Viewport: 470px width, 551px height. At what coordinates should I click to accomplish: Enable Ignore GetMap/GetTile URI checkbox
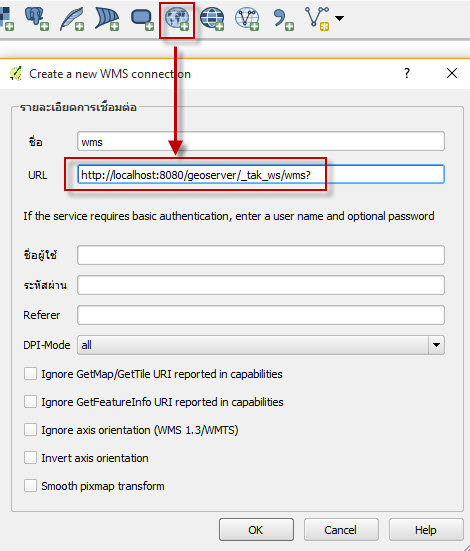30,374
